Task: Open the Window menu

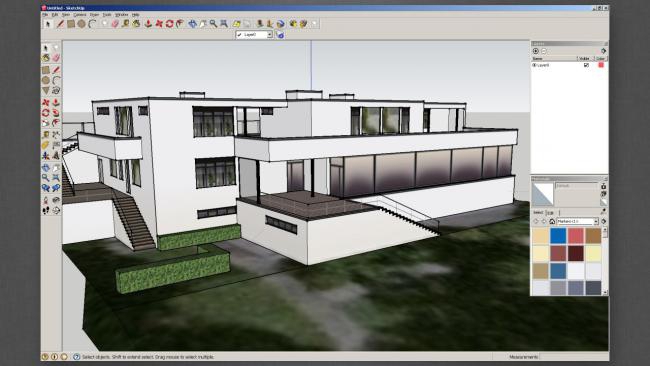Action: click(121, 15)
